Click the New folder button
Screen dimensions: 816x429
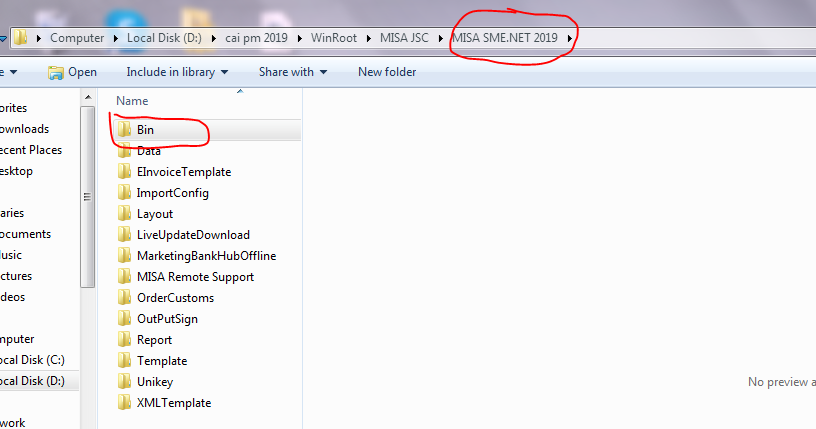387,72
